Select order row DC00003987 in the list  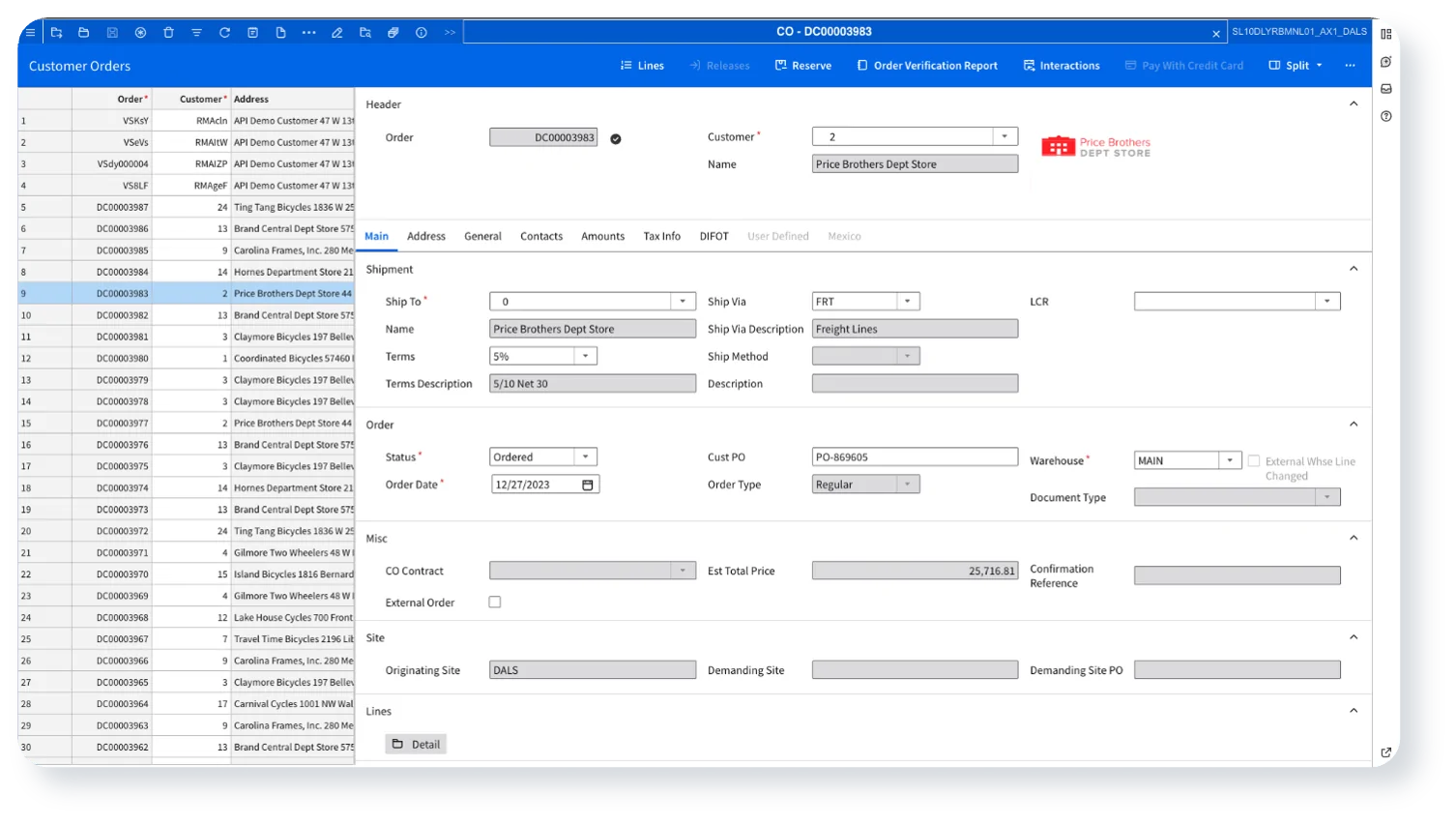pyautogui.click(x=123, y=207)
